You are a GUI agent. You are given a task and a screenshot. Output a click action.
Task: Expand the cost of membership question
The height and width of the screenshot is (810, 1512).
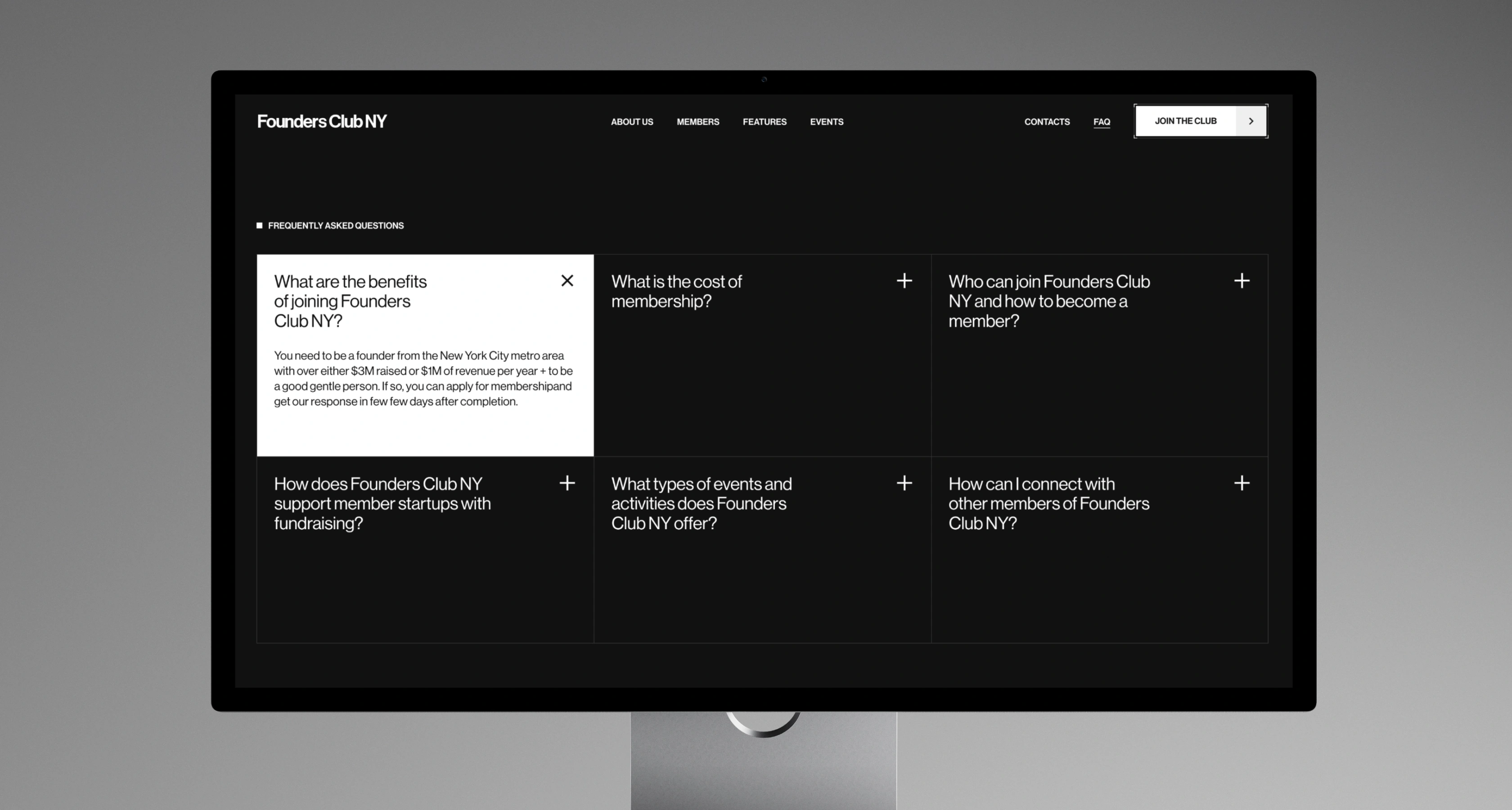[x=904, y=280]
